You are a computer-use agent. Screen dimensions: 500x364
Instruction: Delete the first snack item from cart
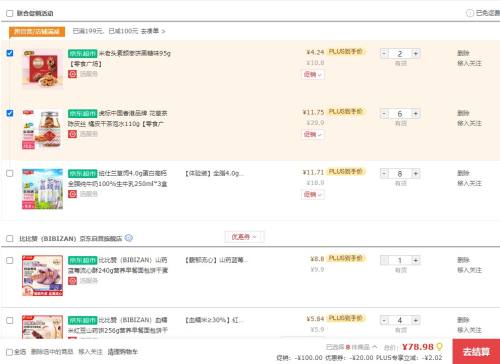[463, 53]
